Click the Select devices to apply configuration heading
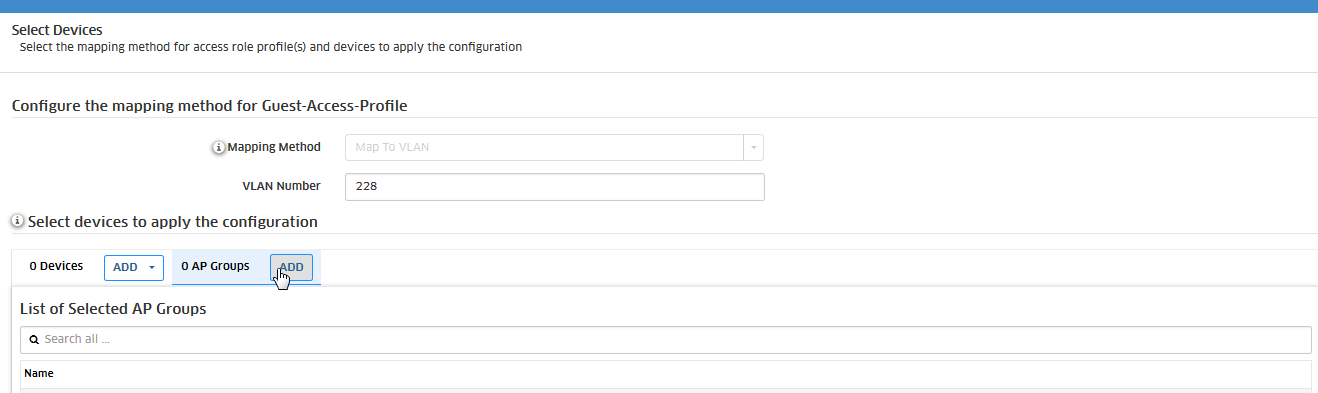Viewport: 1318px width, 393px height. 173,221
